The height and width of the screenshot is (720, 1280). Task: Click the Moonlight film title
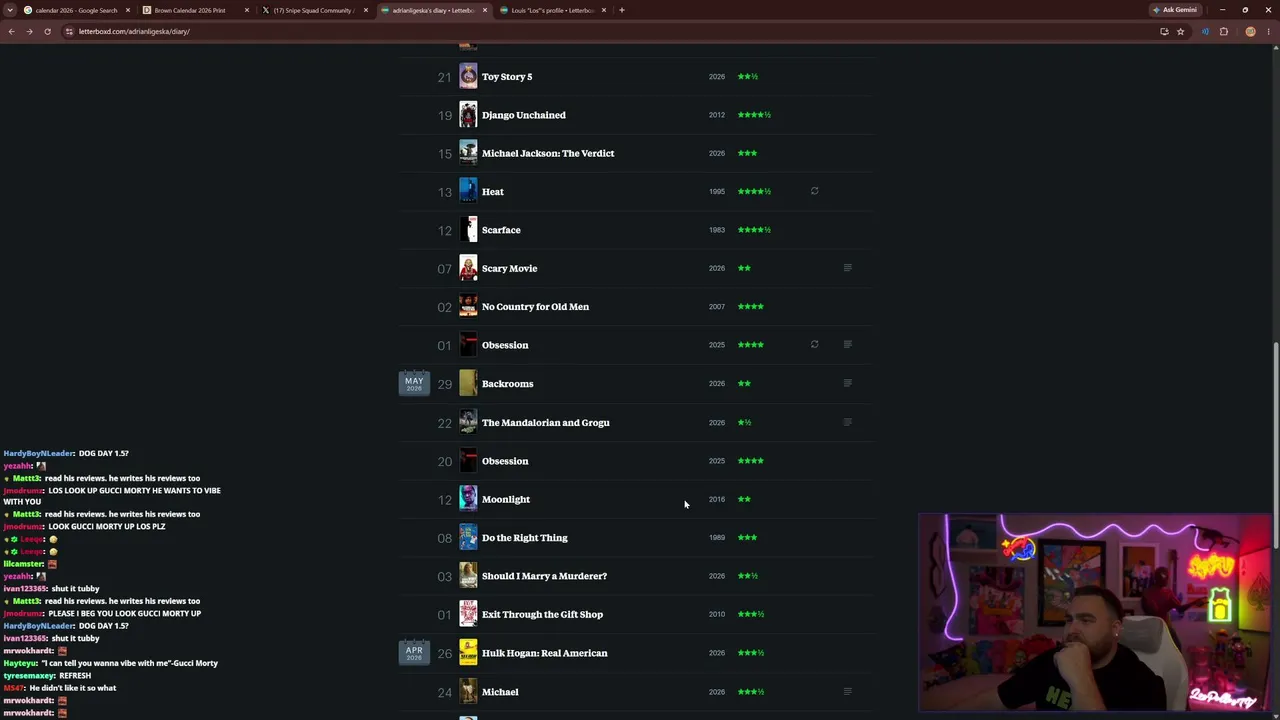(506, 499)
